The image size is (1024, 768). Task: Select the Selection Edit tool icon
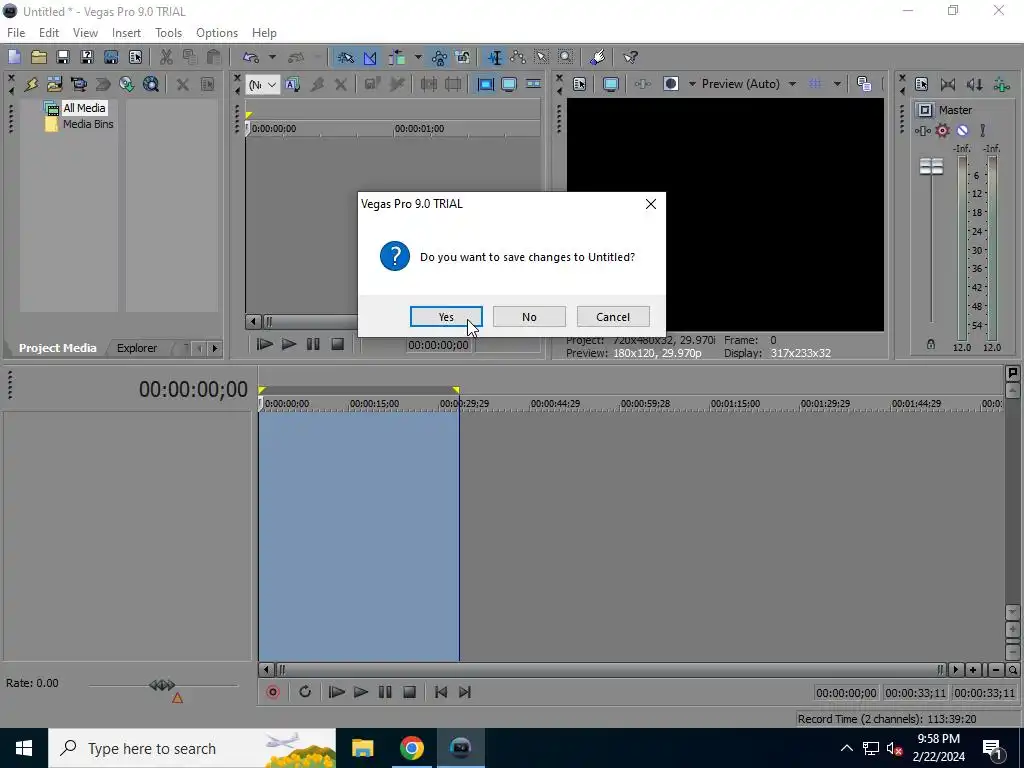click(x=542, y=57)
